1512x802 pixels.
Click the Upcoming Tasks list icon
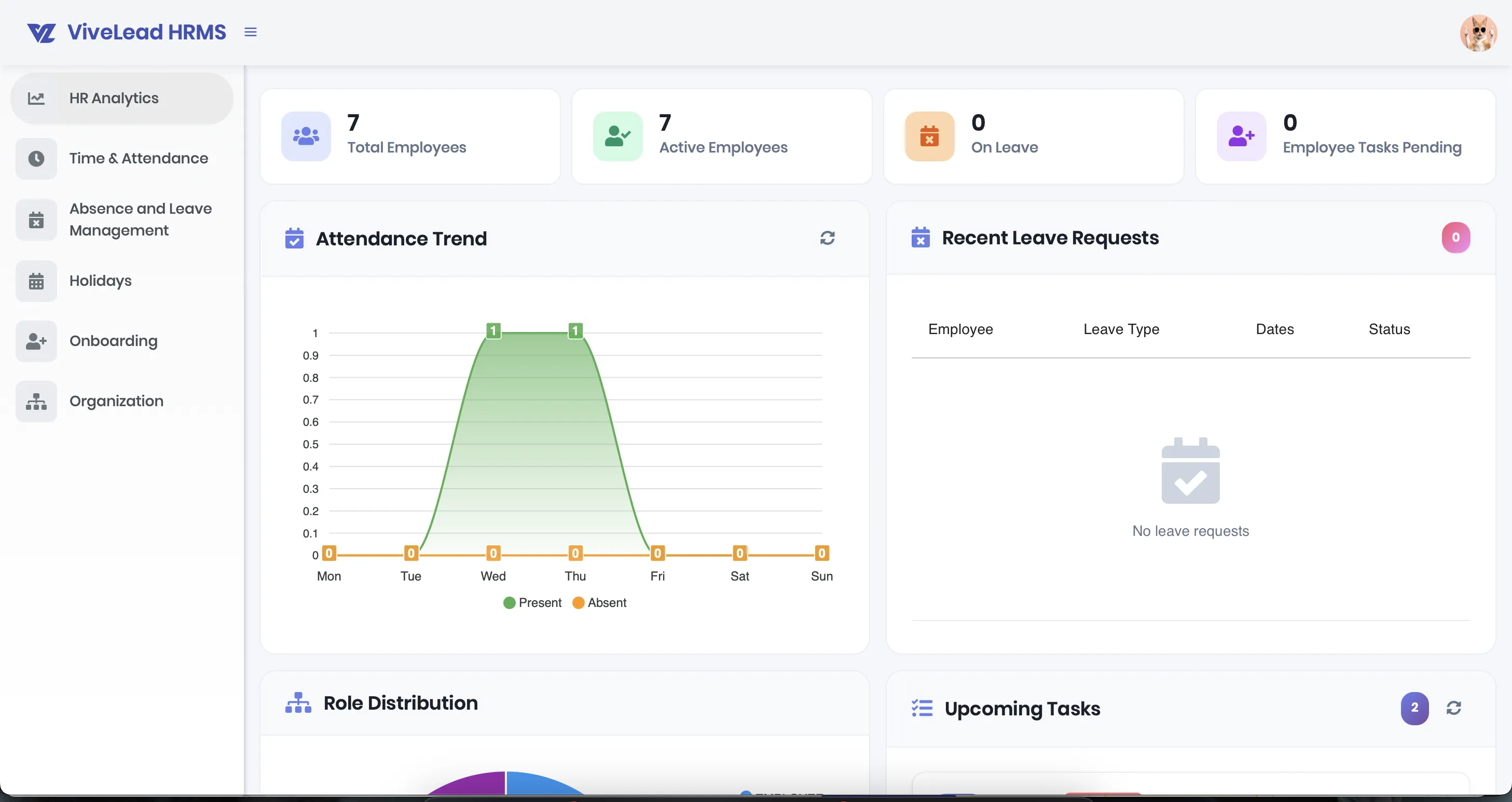(922, 708)
